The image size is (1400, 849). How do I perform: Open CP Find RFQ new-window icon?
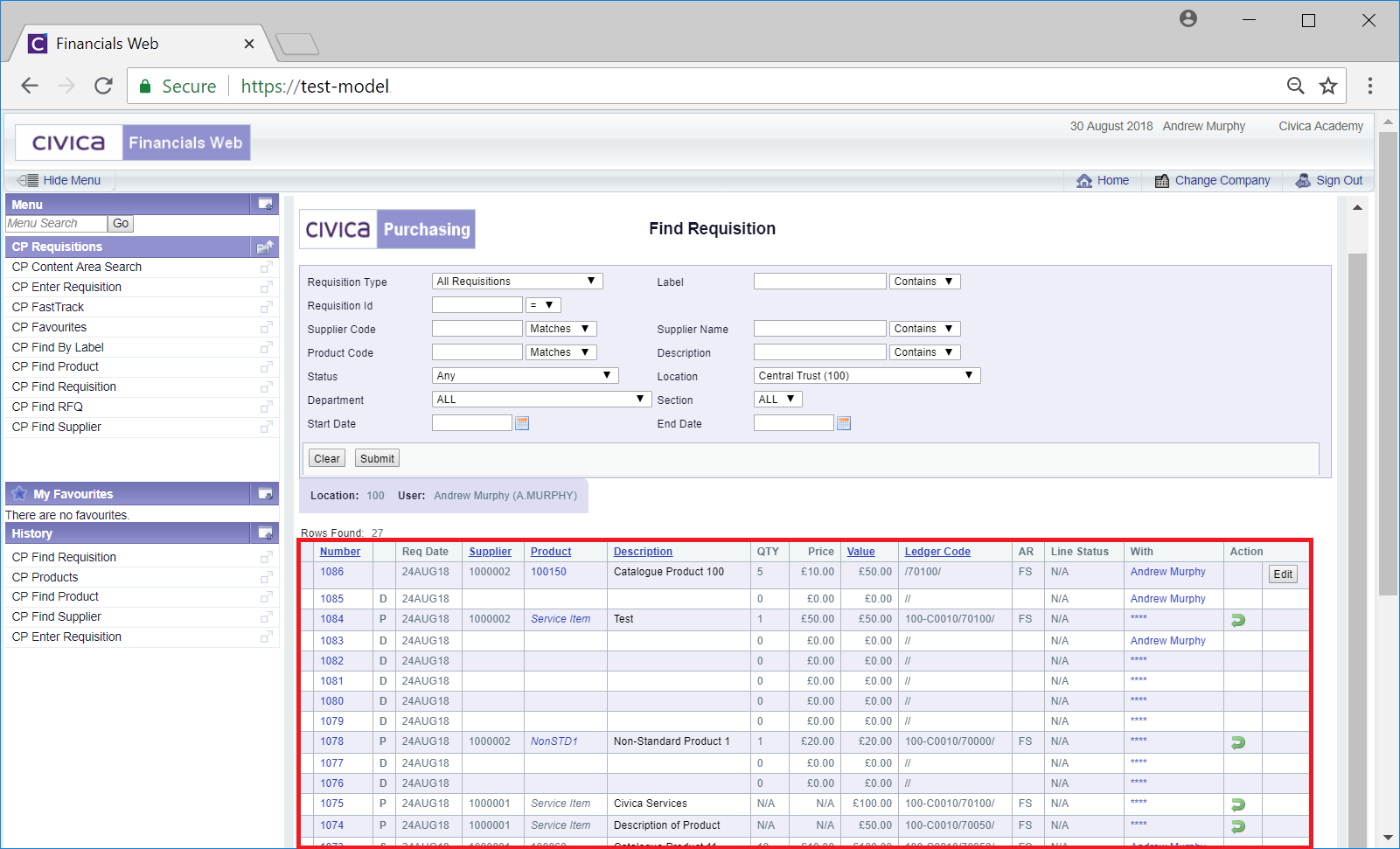coord(267,407)
